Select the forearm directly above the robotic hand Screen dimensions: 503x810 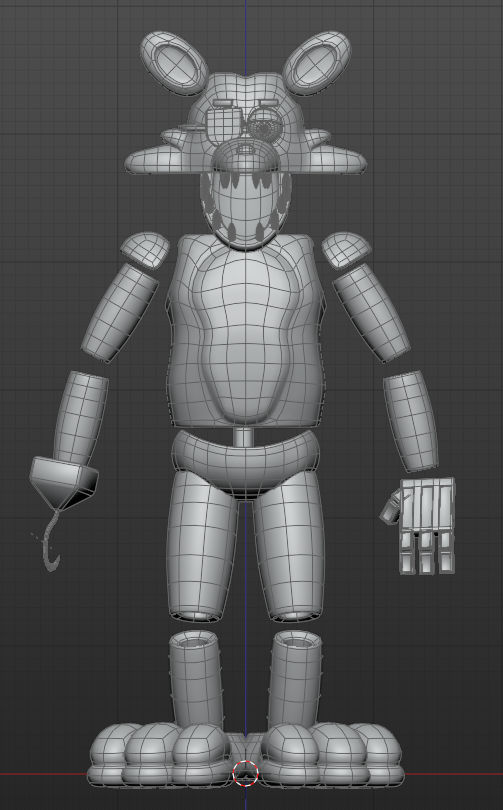click(x=411, y=420)
